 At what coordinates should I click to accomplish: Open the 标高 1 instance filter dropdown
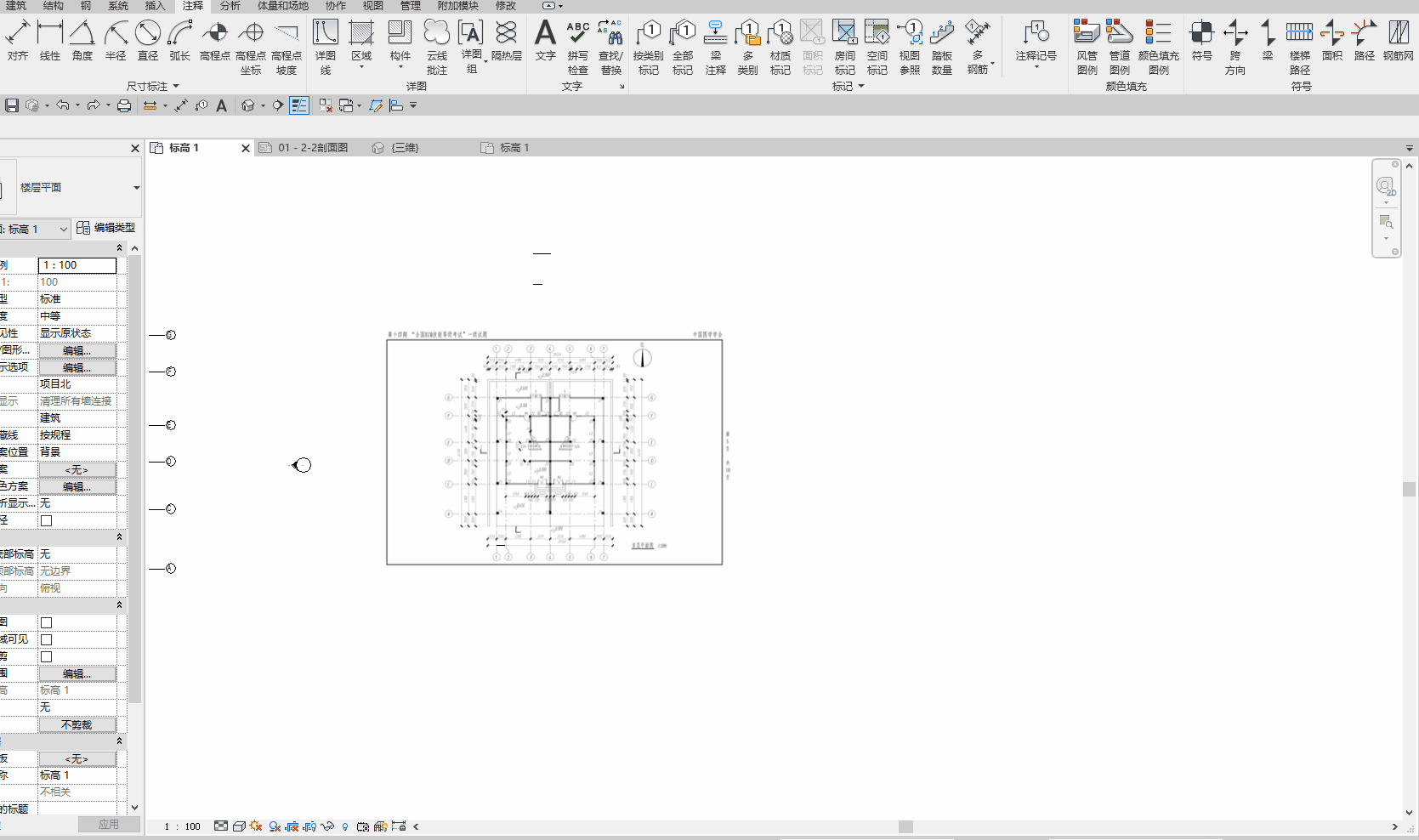[x=63, y=230]
